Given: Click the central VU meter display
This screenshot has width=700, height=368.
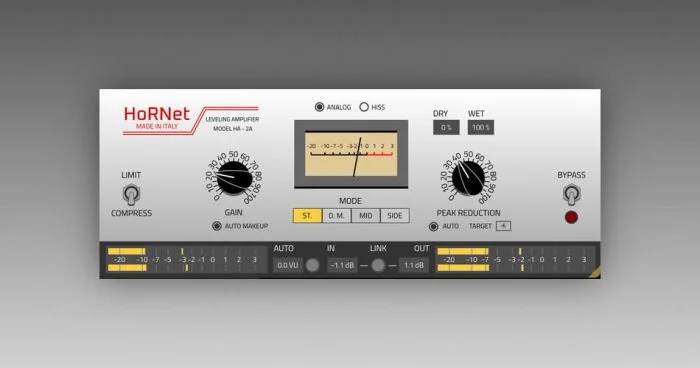Looking at the screenshot, I should [x=351, y=154].
